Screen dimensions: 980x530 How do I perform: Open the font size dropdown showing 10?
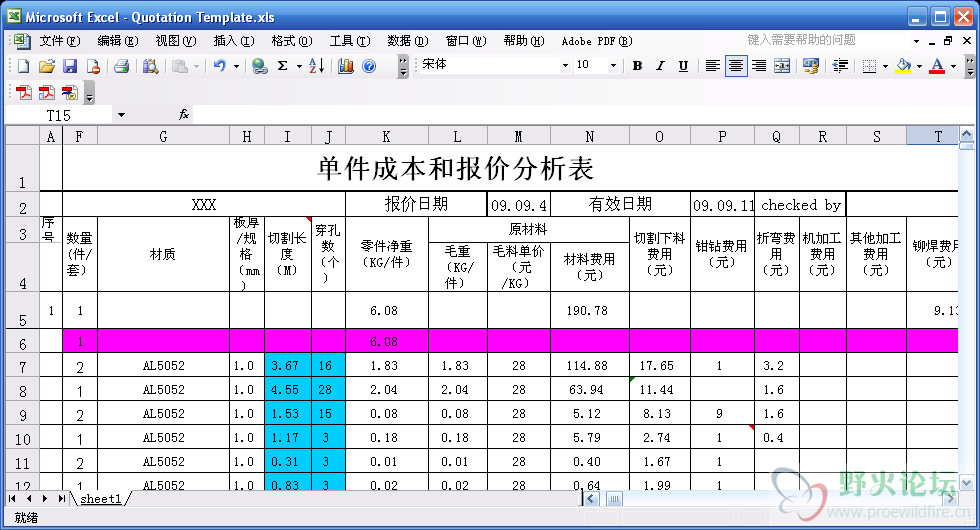[613, 65]
